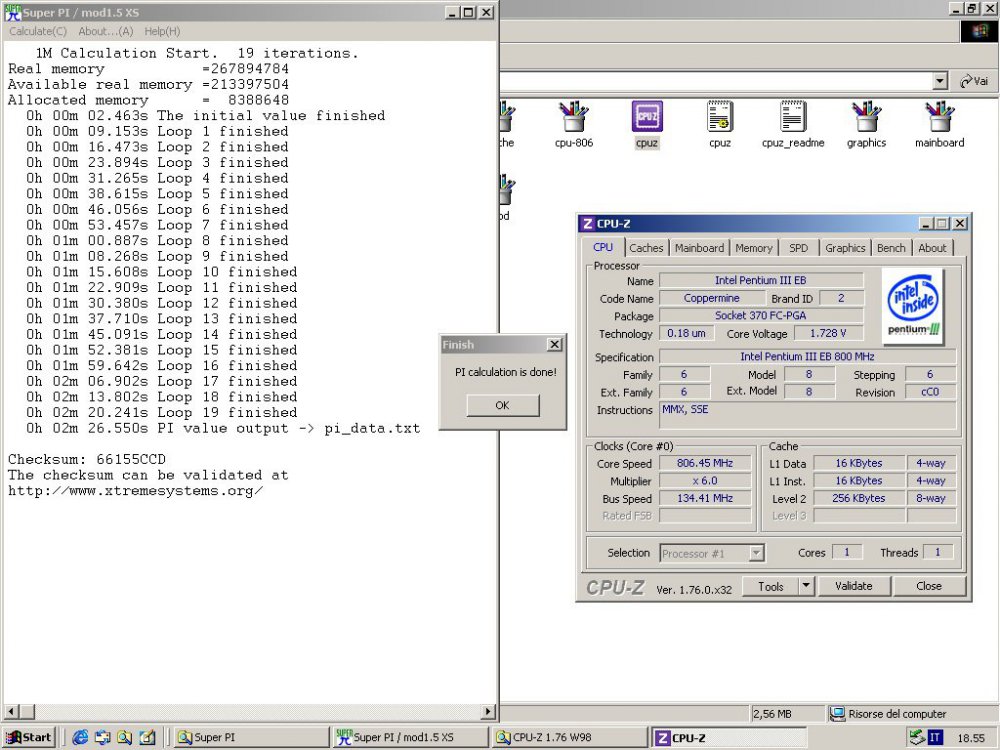
Task: Open the mainboard desktop icon
Action: pyautogui.click(x=939, y=120)
